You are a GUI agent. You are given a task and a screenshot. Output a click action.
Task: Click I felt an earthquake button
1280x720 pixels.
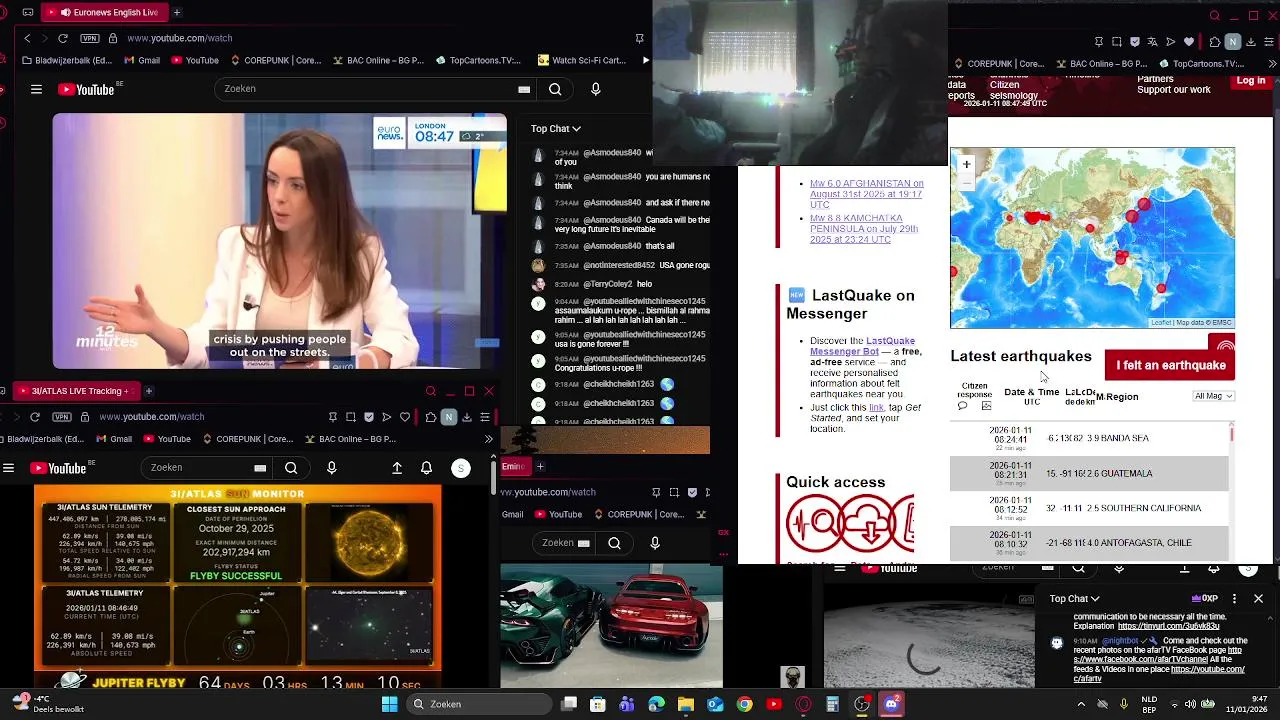[x=1171, y=365]
